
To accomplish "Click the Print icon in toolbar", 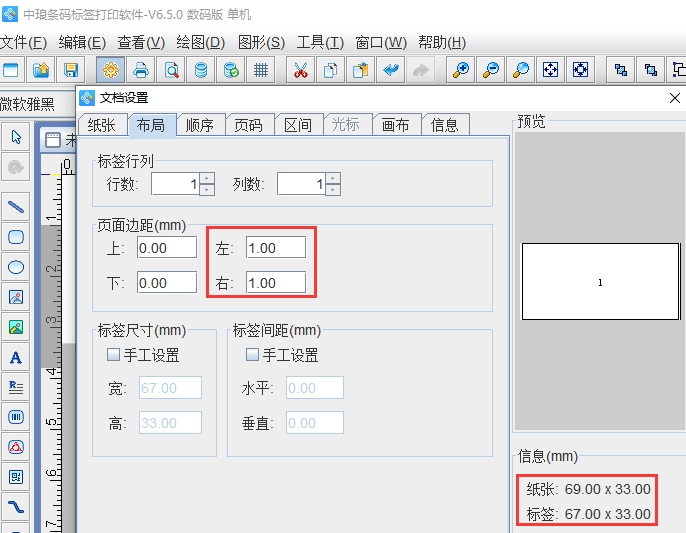I will coord(141,70).
